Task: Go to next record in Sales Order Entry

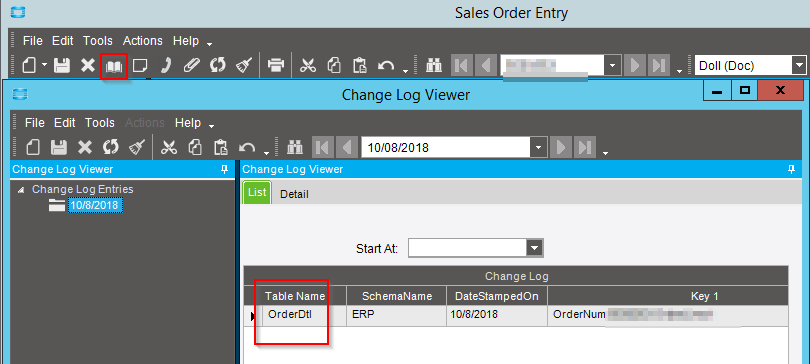Action: click(634, 66)
